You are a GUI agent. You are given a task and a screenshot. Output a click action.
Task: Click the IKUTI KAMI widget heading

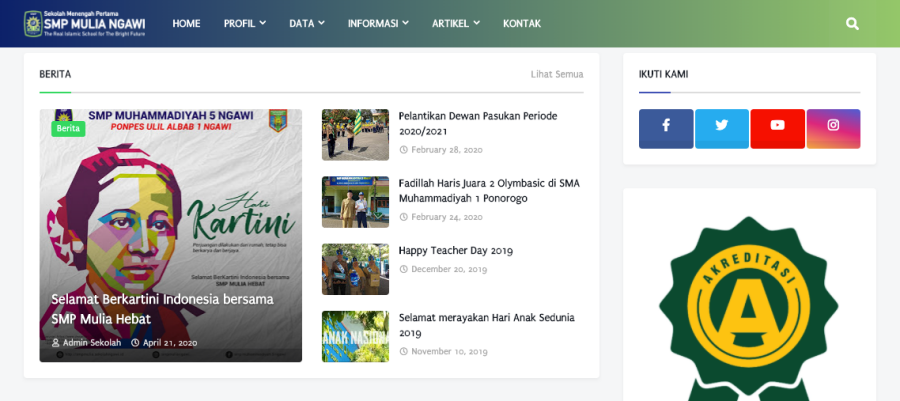pyautogui.click(x=664, y=74)
